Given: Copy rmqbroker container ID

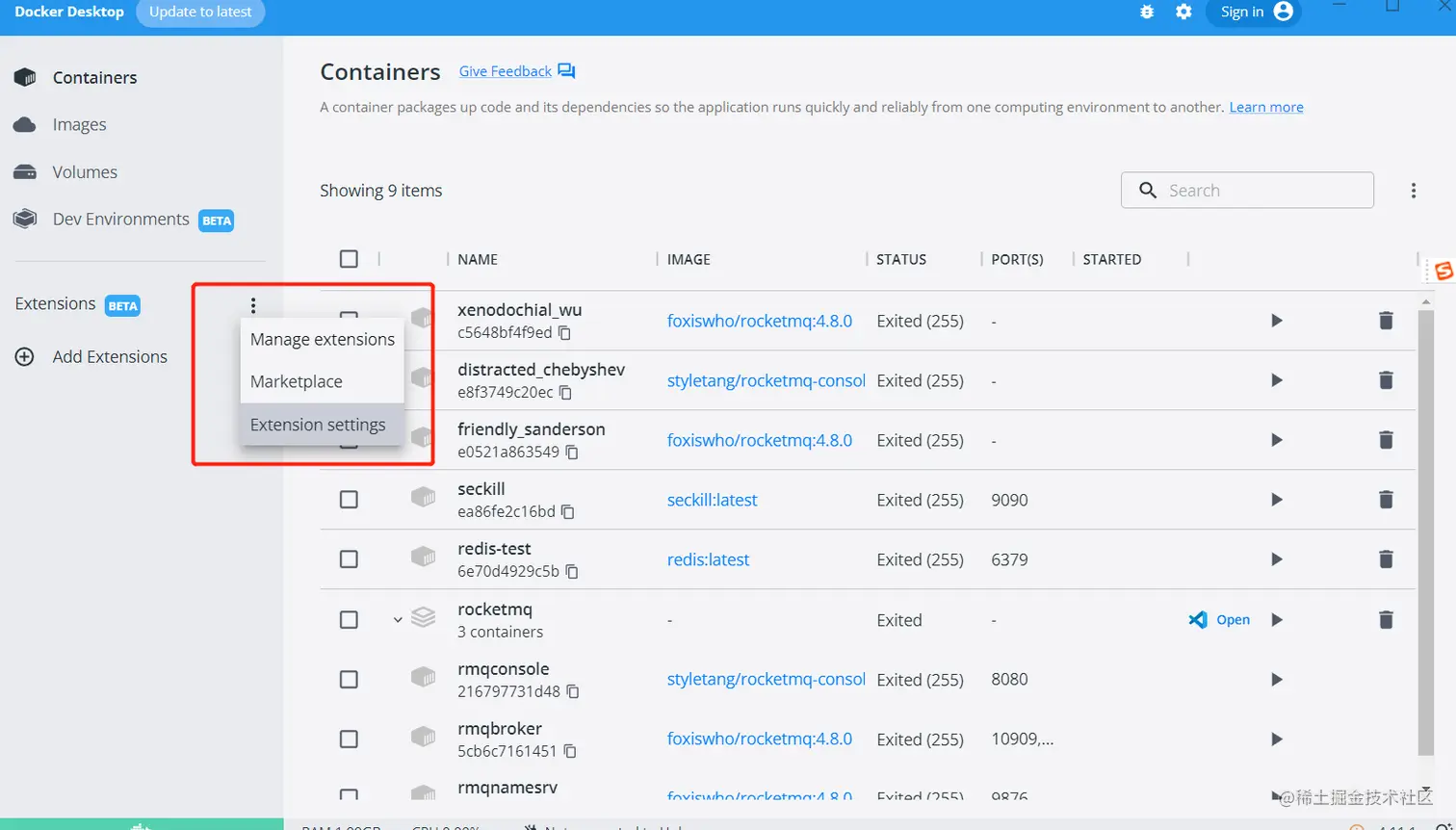Looking at the screenshot, I should (570, 752).
